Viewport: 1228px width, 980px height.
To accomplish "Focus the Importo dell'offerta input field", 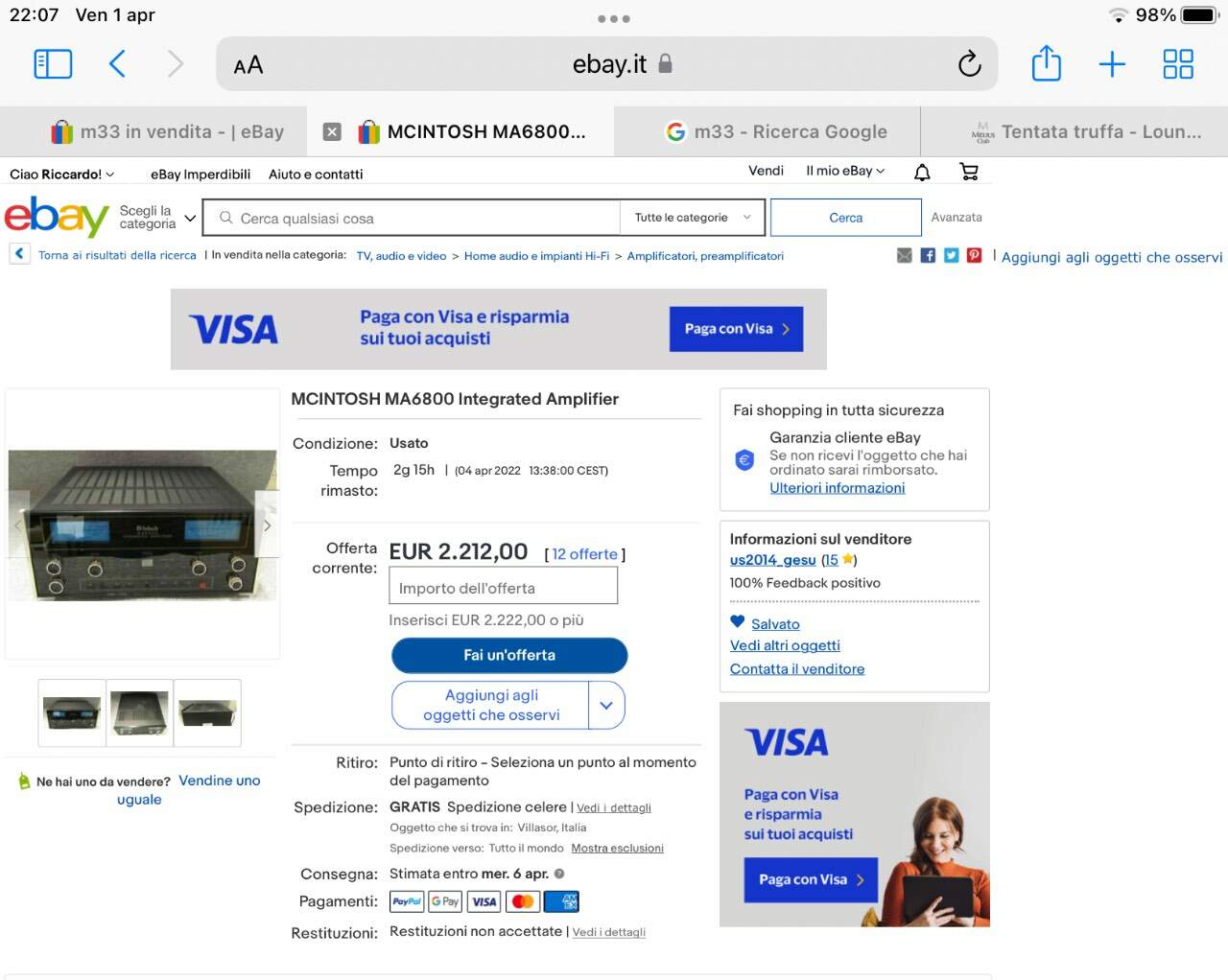I will (x=503, y=586).
